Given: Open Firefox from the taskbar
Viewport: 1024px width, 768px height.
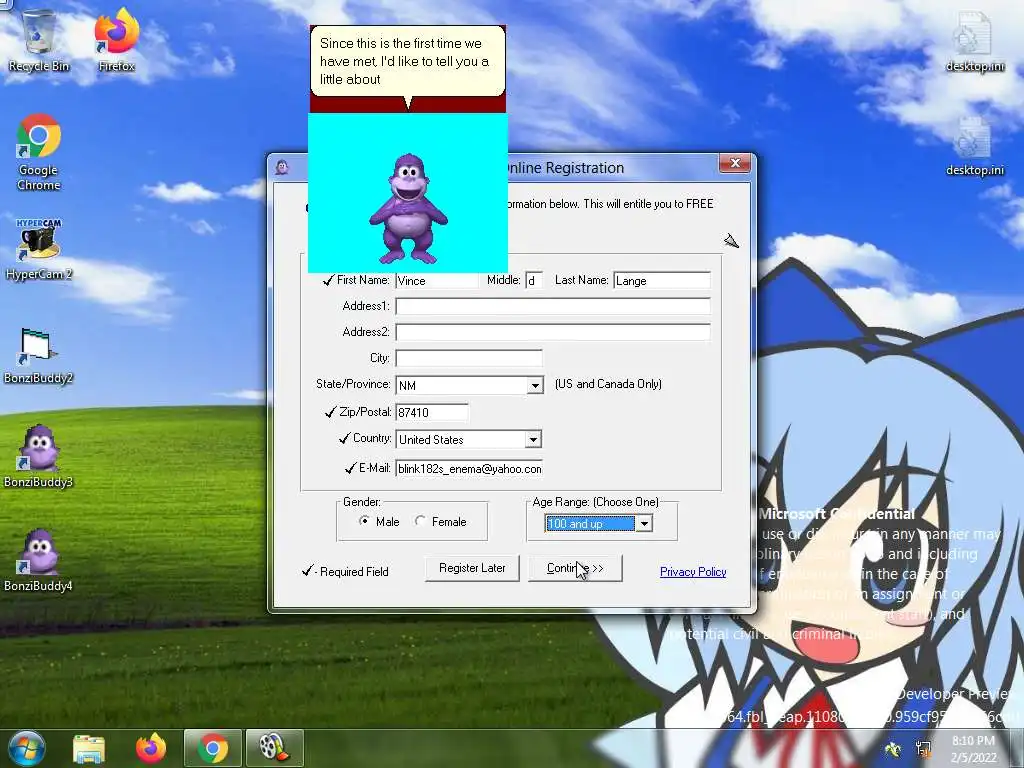Looking at the screenshot, I should (151, 748).
